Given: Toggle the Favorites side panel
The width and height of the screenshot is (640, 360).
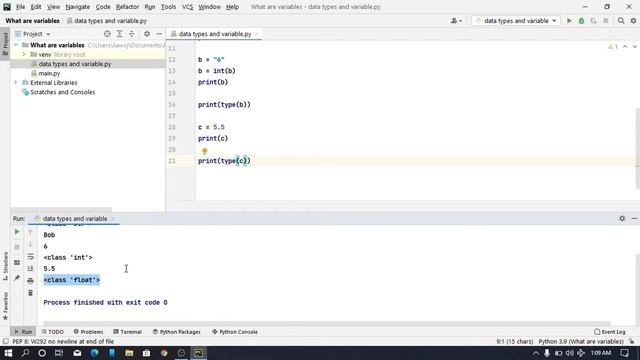Looking at the screenshot, I should coord(5,306).
